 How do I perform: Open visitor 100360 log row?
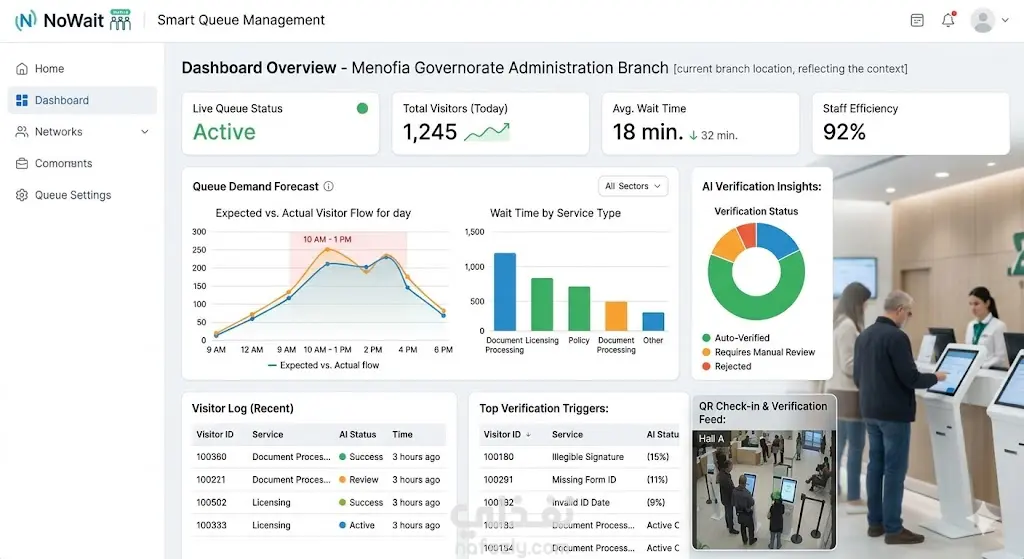(319, 457)
